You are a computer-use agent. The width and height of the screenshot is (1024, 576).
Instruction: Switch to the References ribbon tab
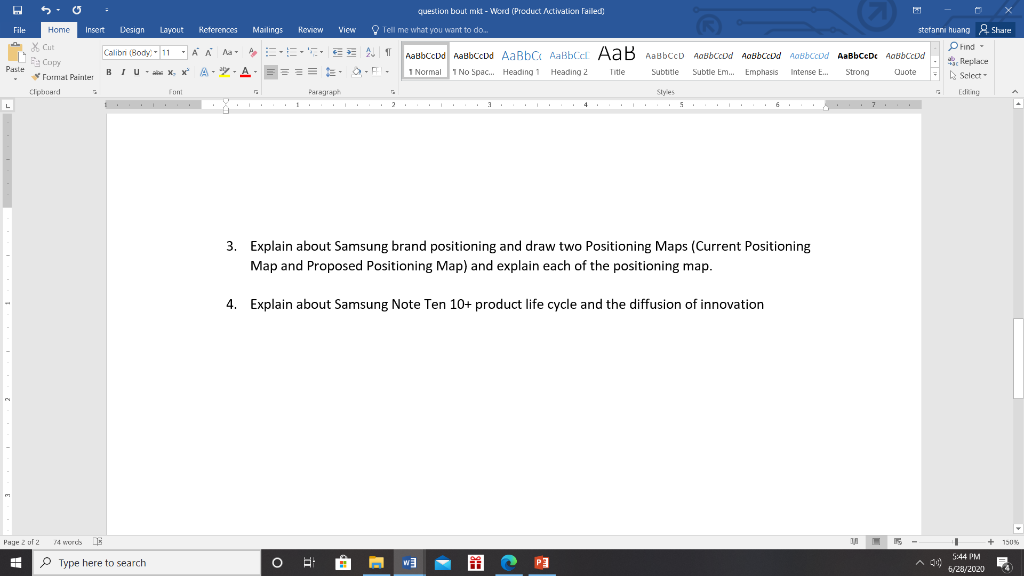218,30
